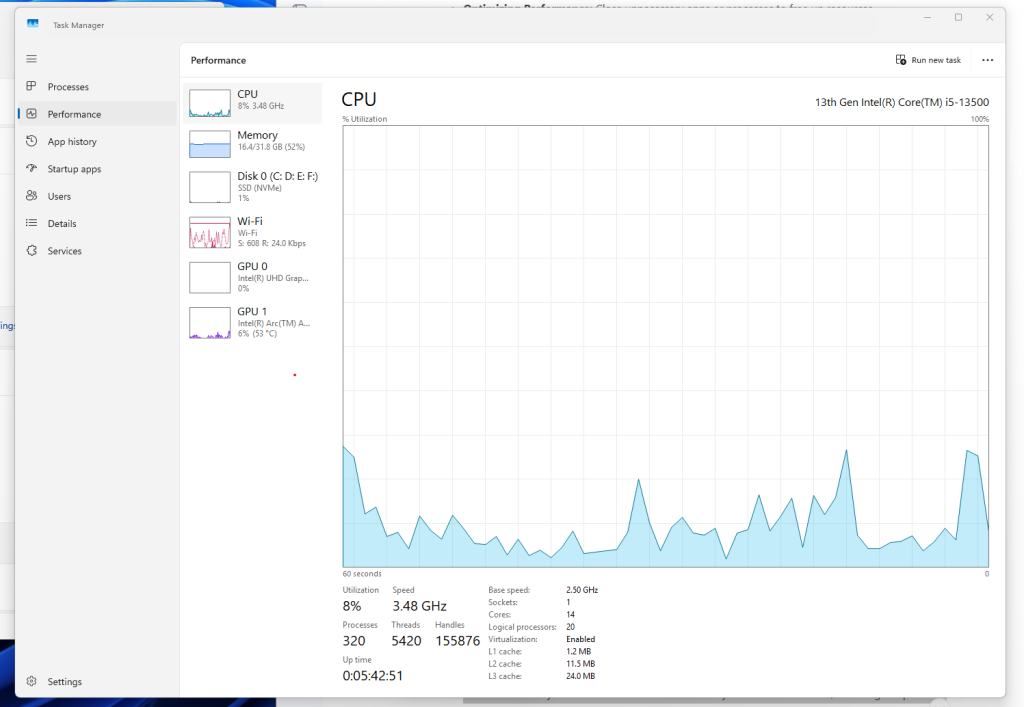Click the Users people icon
1024x707 pixels.
pyautogui.click(x=31, y=196)
